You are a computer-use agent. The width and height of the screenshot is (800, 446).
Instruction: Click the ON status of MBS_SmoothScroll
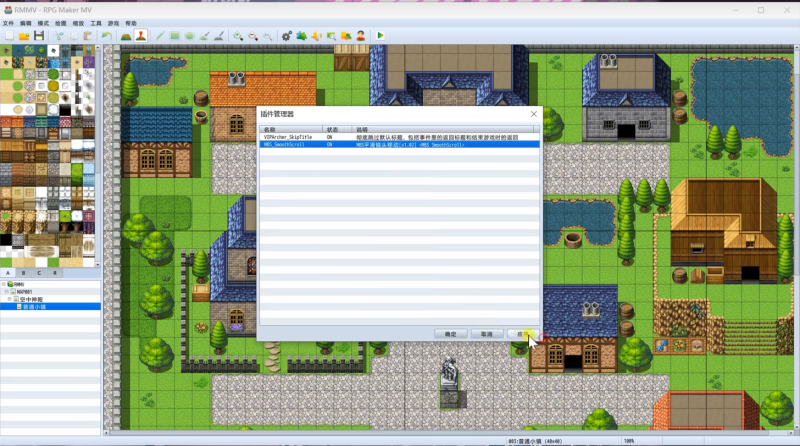[330, 144]
